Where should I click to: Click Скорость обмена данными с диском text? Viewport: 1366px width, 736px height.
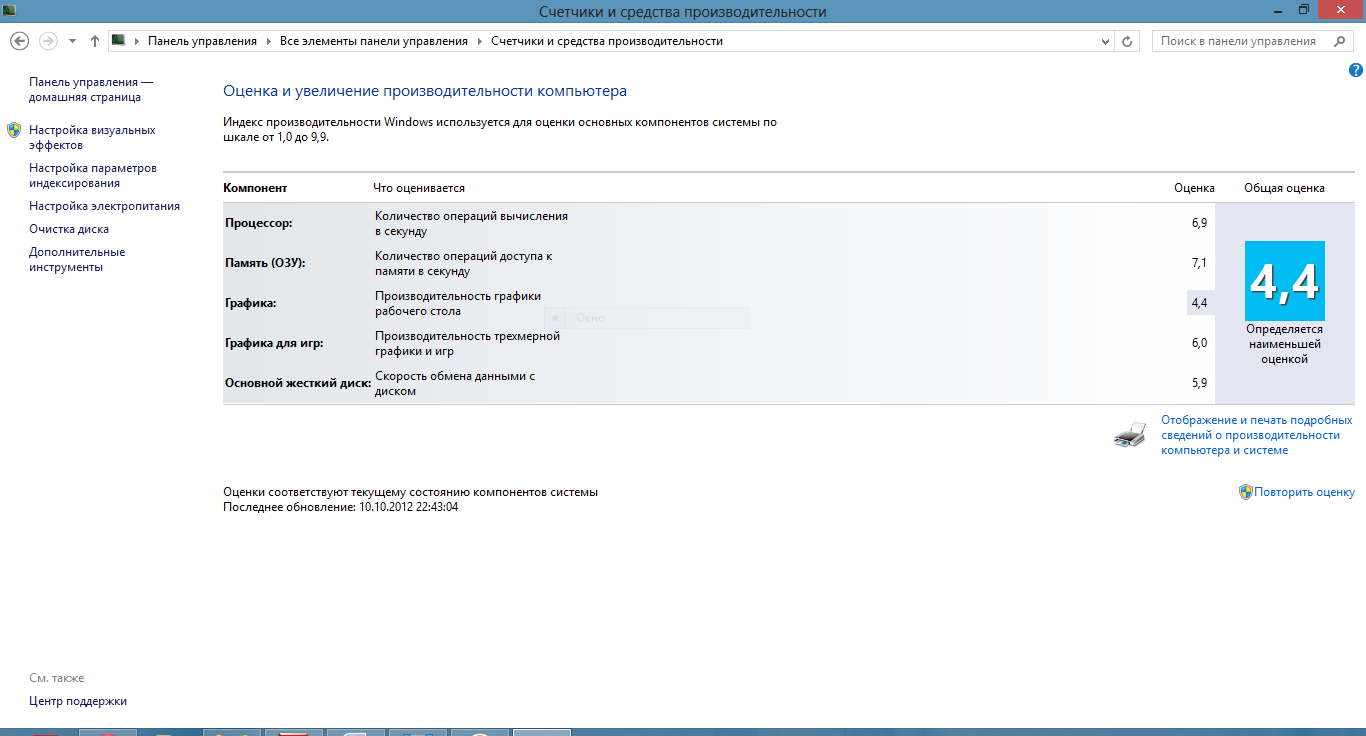(x=455, y=383)
